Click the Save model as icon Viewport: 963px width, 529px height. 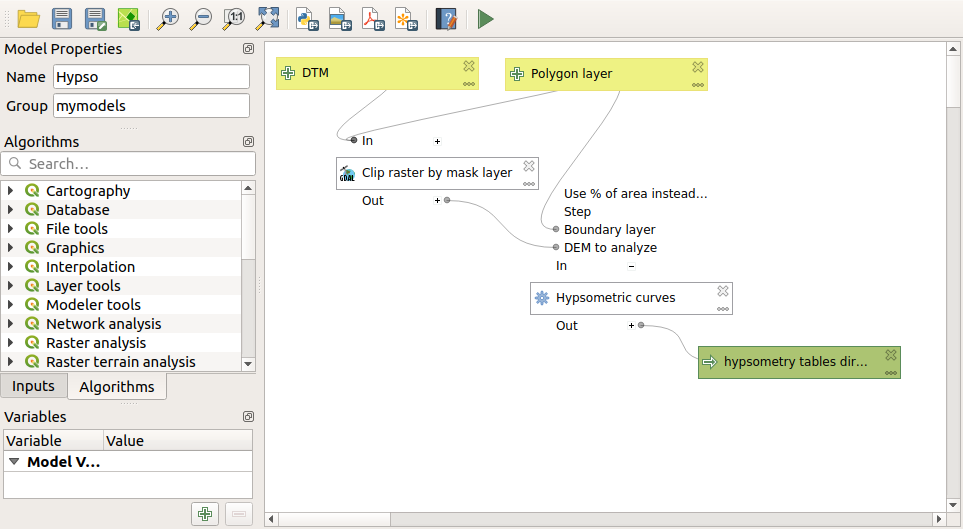pyautogui.click(x=95, y=18)
